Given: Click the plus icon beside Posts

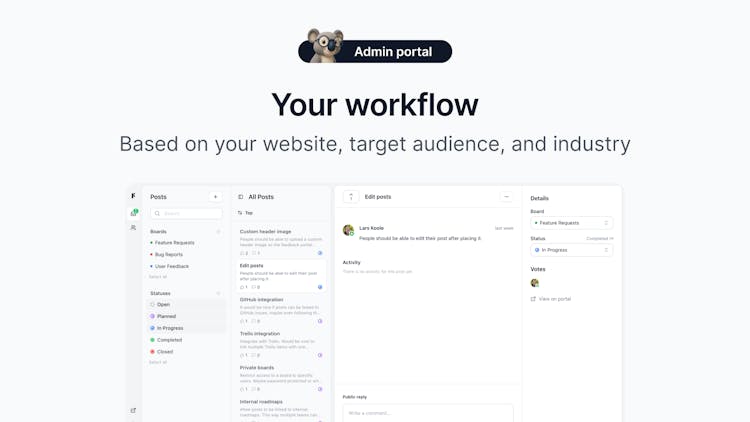Looking at the screenshot, I should point(215,197).
